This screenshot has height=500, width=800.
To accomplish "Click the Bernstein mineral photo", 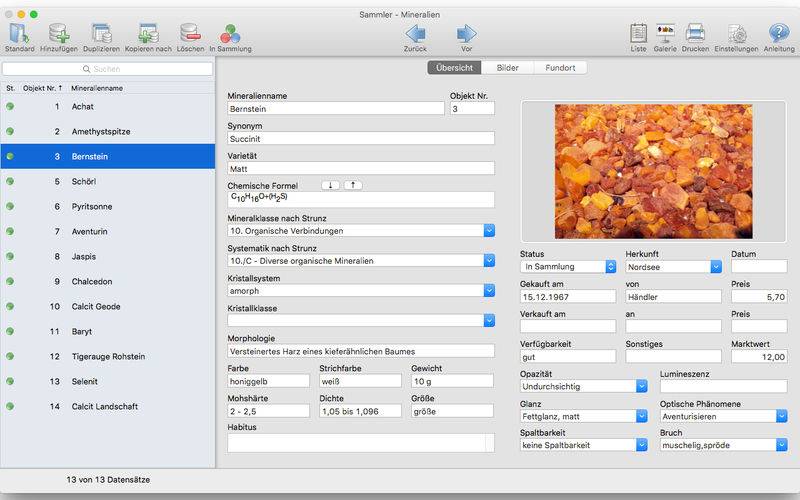I will coord(654,171).
